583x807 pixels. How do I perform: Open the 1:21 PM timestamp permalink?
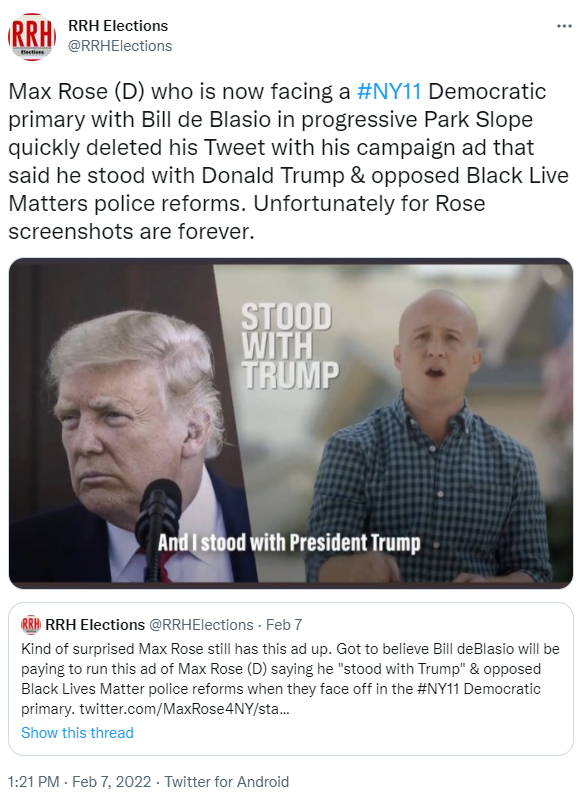(33, 782)
